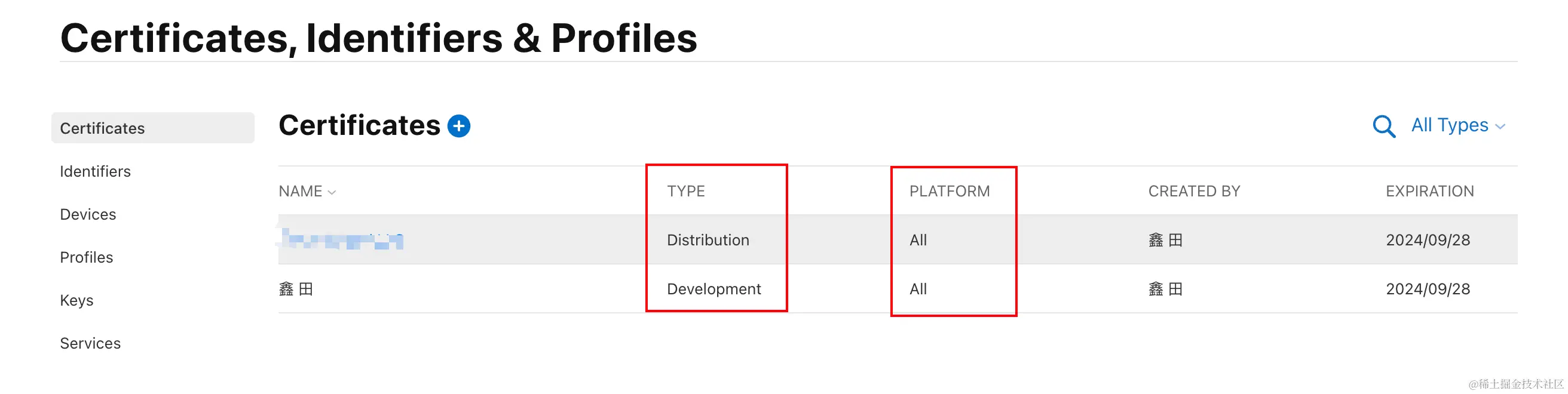Screen dimensions: 1568x394
Task: Select Certificates in the sidebar
Action: coord(102,128)
